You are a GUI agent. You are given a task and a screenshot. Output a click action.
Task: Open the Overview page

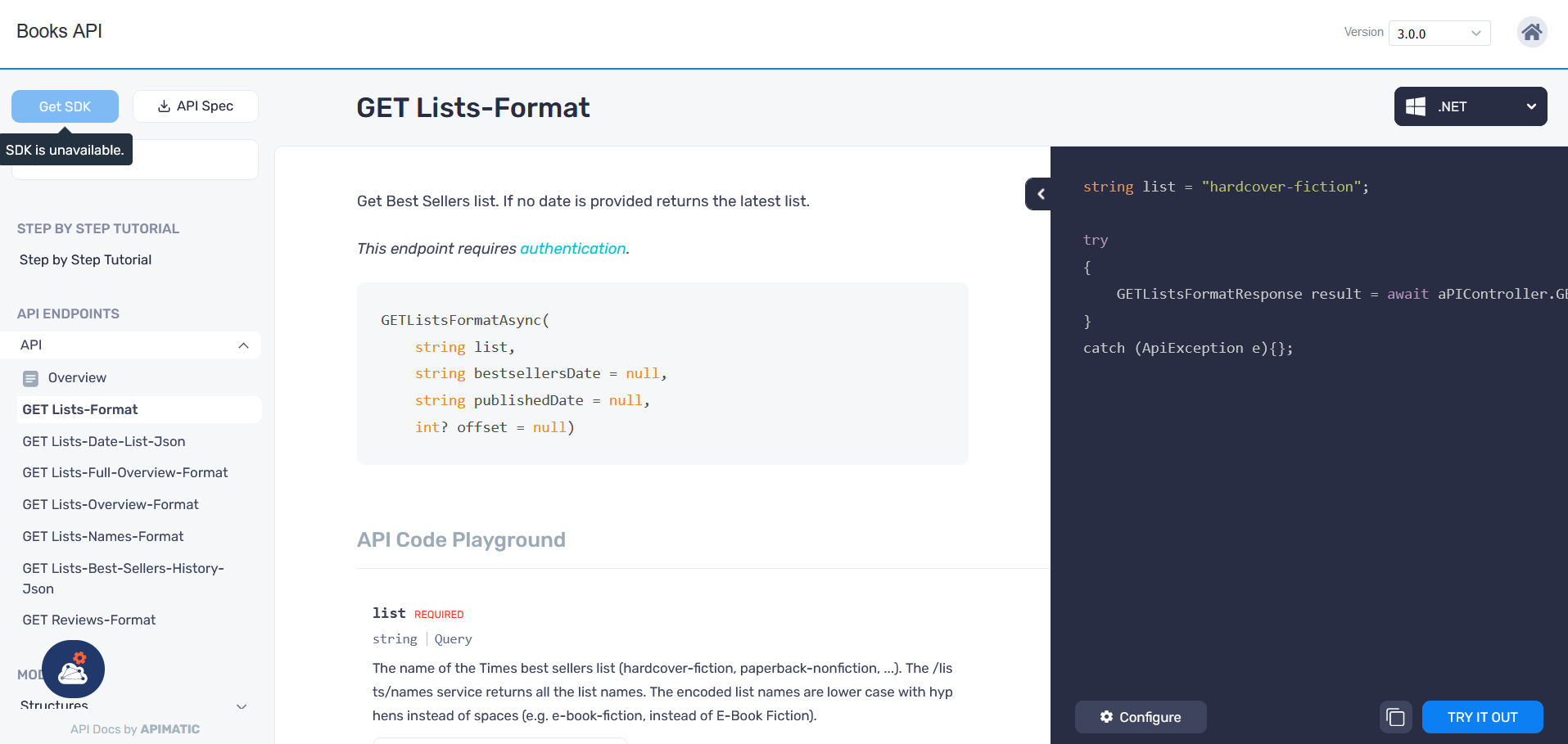click(x=77, y=377)
